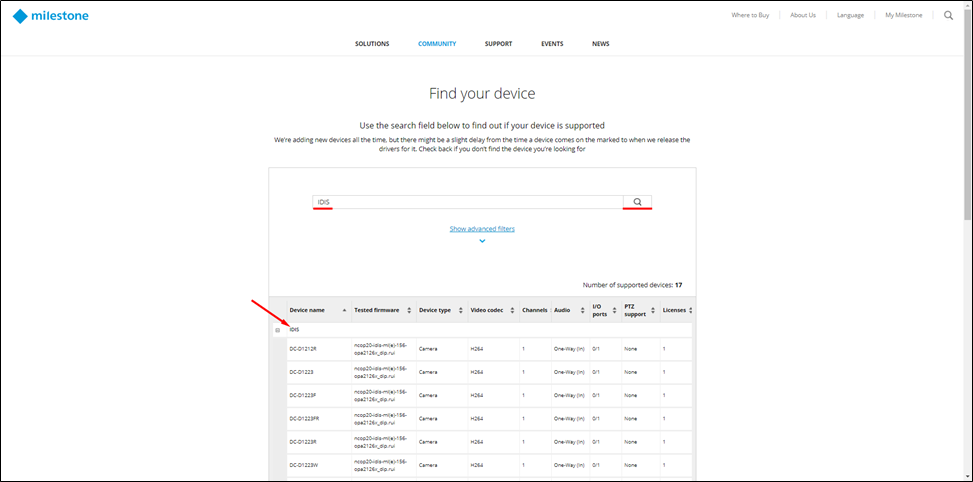Select device DC-D1223FR

click(304, 419)
